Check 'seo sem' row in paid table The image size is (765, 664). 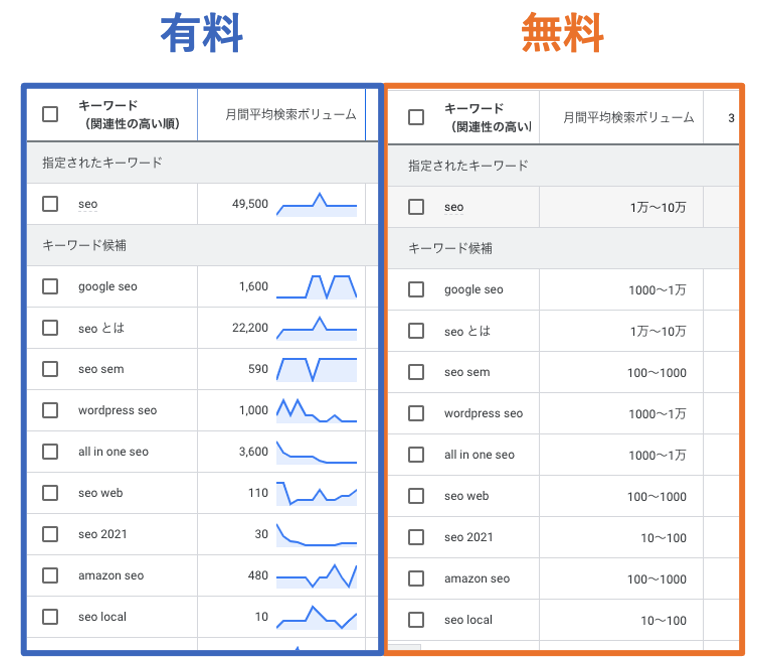[50, 369]
